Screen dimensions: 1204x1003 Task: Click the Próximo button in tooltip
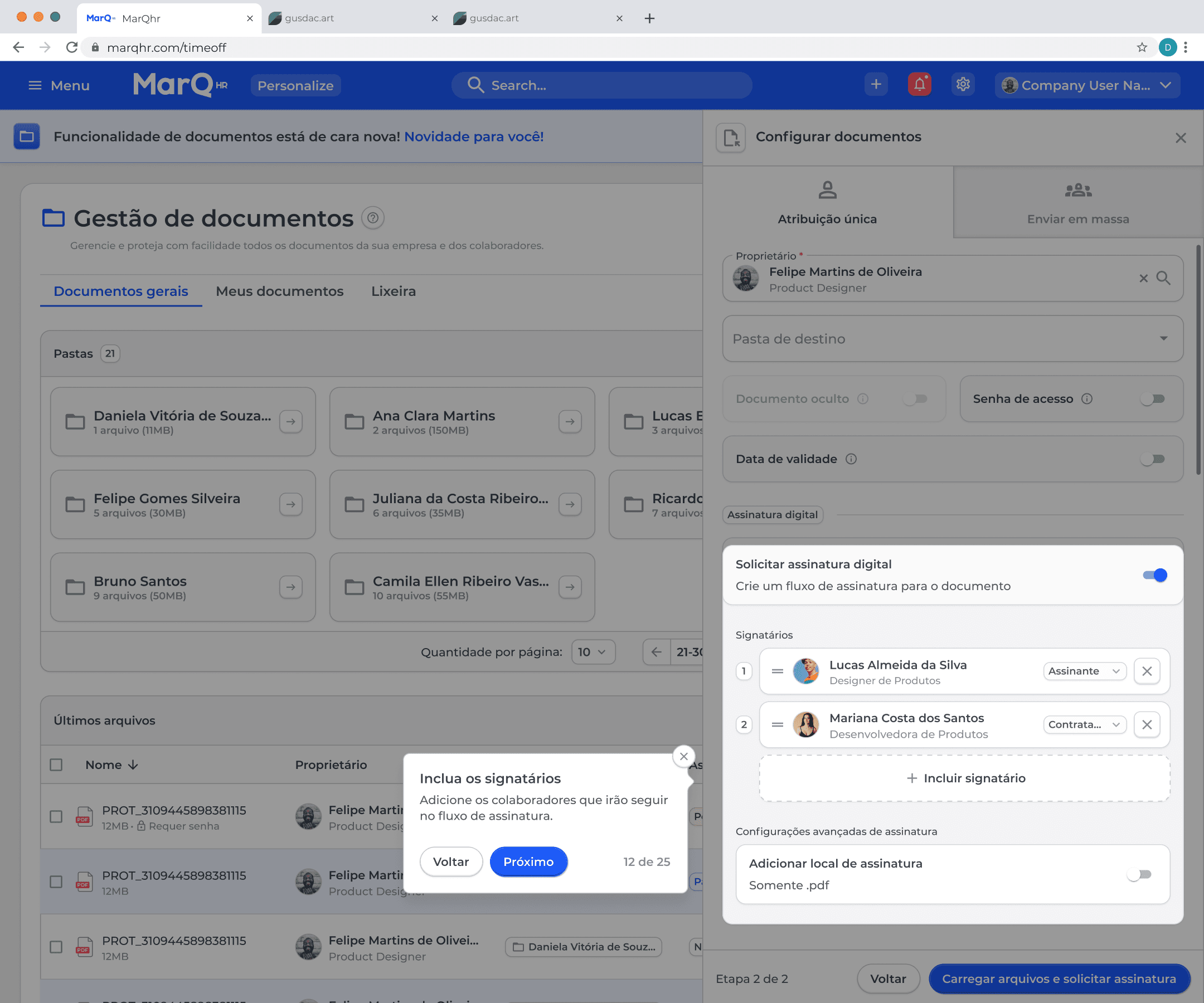tap(528, 861)
